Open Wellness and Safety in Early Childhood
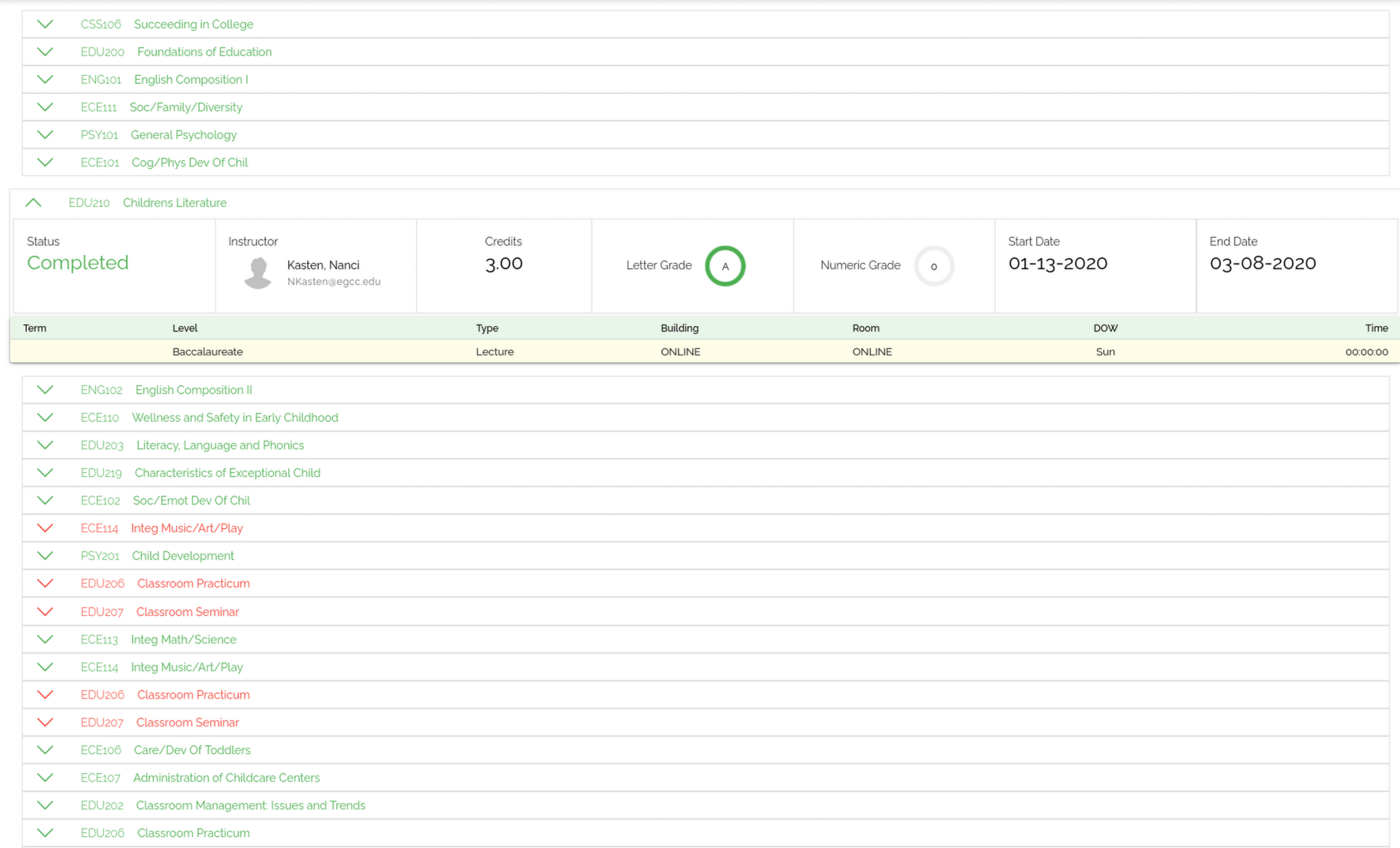 234,418
